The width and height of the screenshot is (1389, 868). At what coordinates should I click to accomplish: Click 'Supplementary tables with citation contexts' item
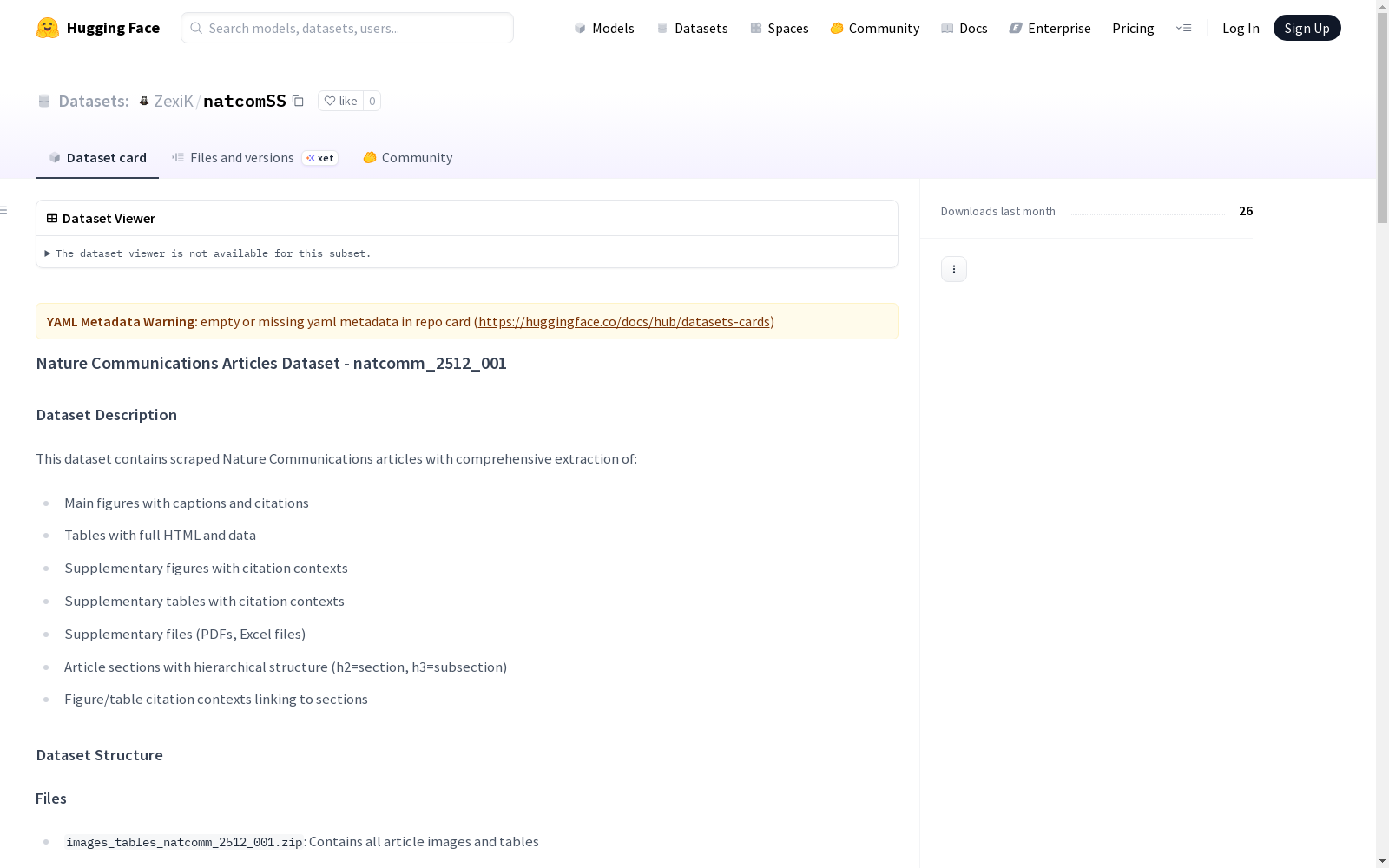pyautogui.click(x=204, y=601)
